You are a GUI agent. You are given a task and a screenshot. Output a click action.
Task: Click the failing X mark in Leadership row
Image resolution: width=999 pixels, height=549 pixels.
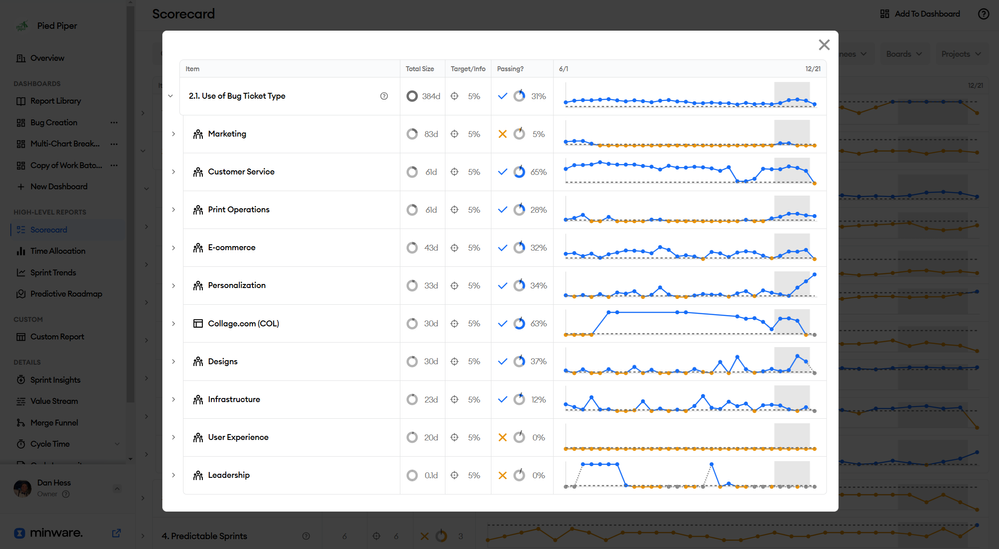coord(503,475)
